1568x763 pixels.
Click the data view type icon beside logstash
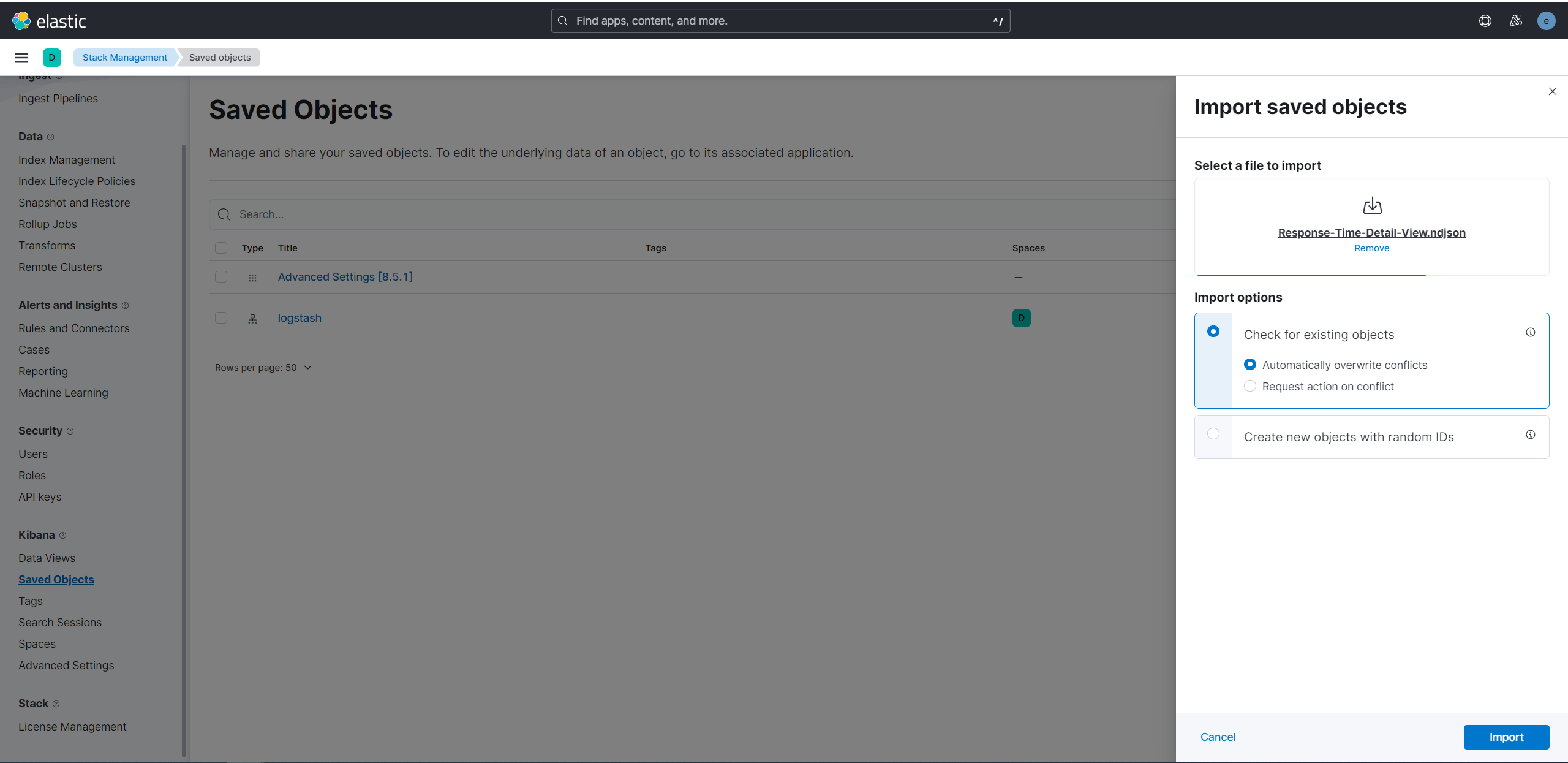pyautogui.click(x=252, y=318)
